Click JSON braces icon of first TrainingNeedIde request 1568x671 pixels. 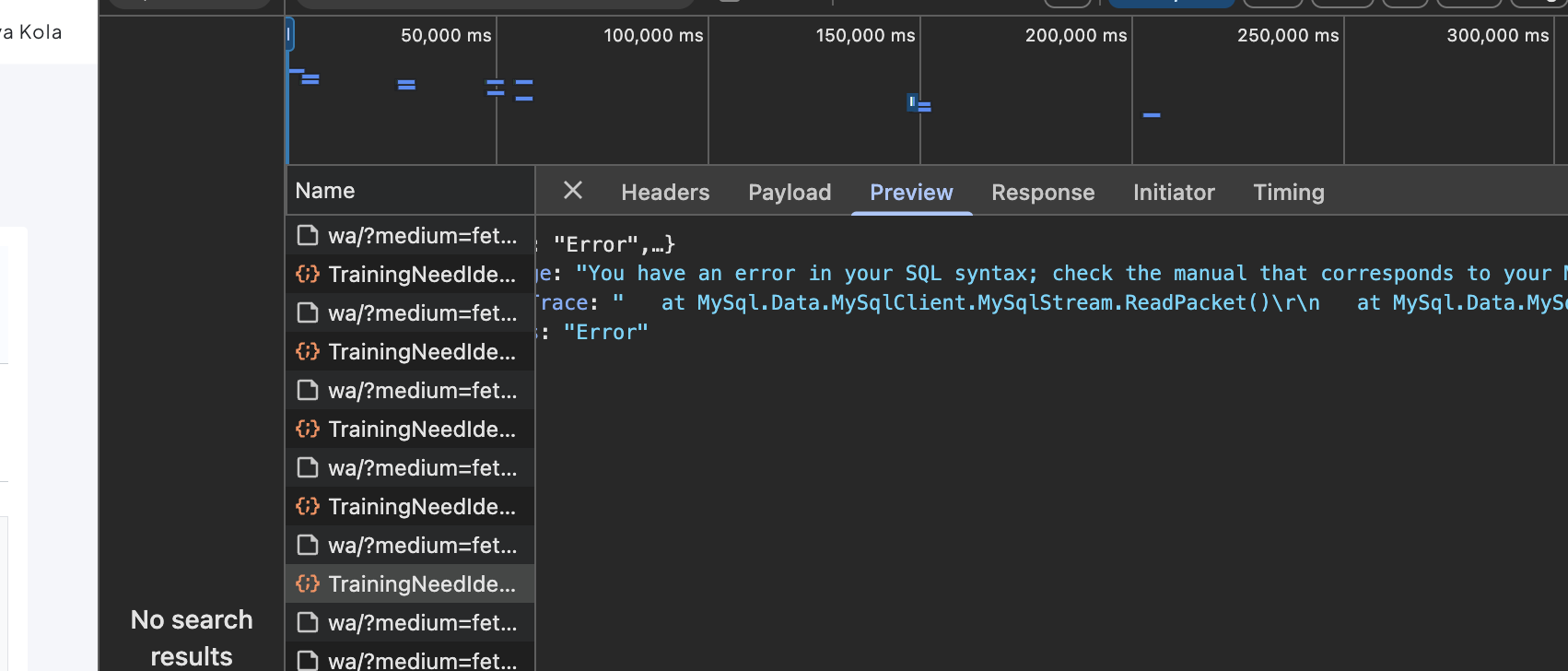(308, 275)
